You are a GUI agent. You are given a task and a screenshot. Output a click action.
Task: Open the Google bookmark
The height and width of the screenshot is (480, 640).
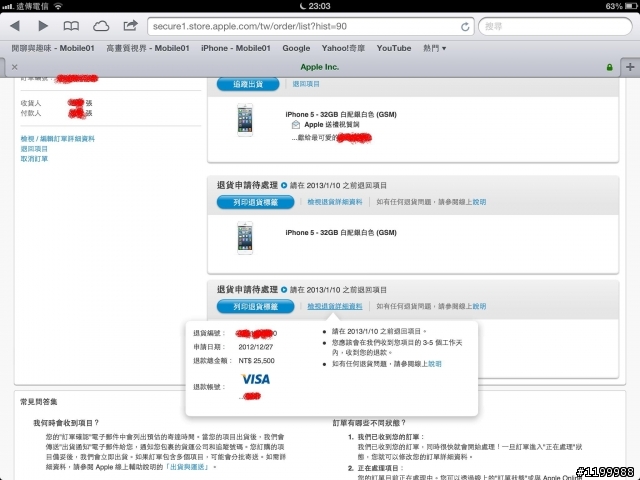click(x=296, y=48)
